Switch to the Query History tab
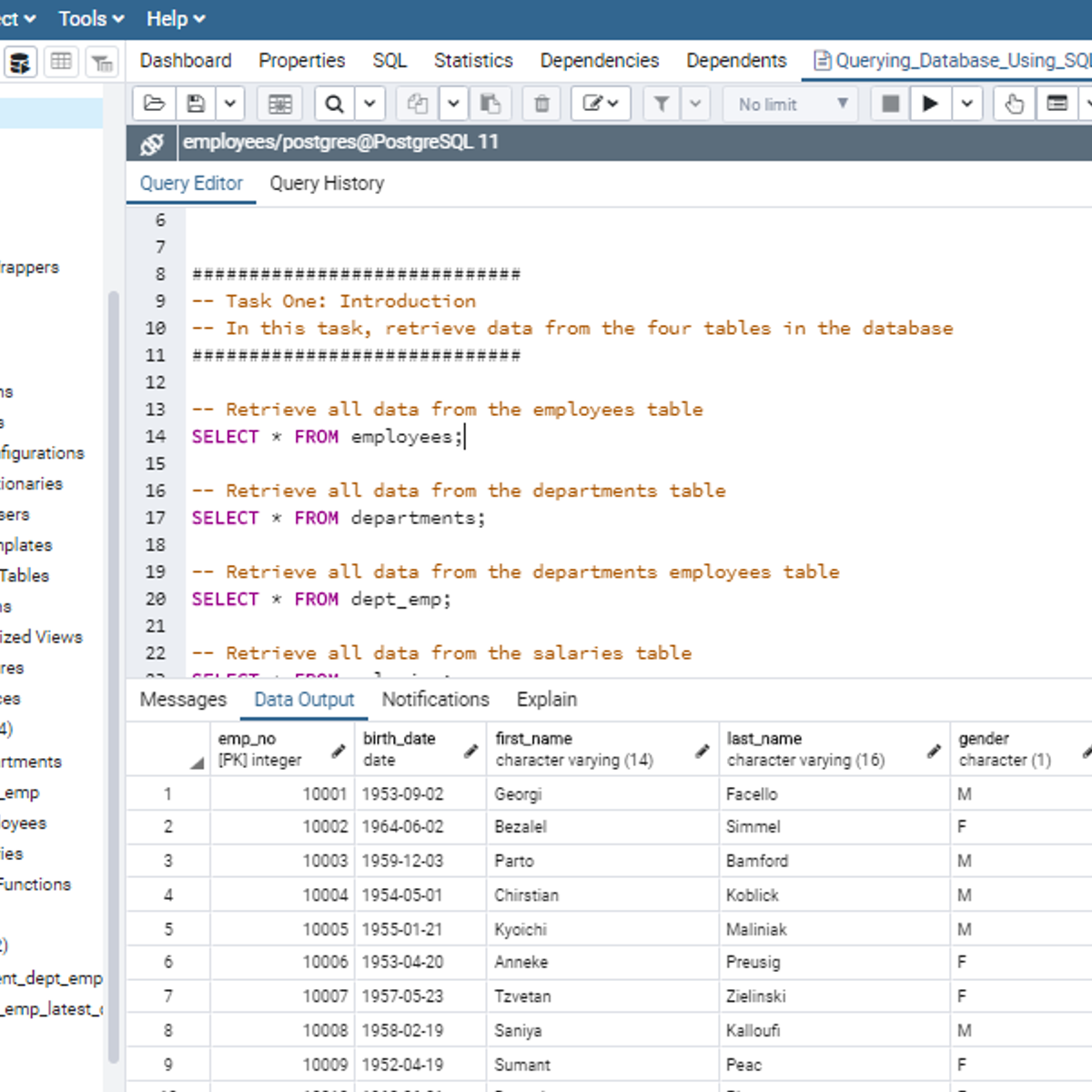 pyautogui.click(x=327, y=184)
